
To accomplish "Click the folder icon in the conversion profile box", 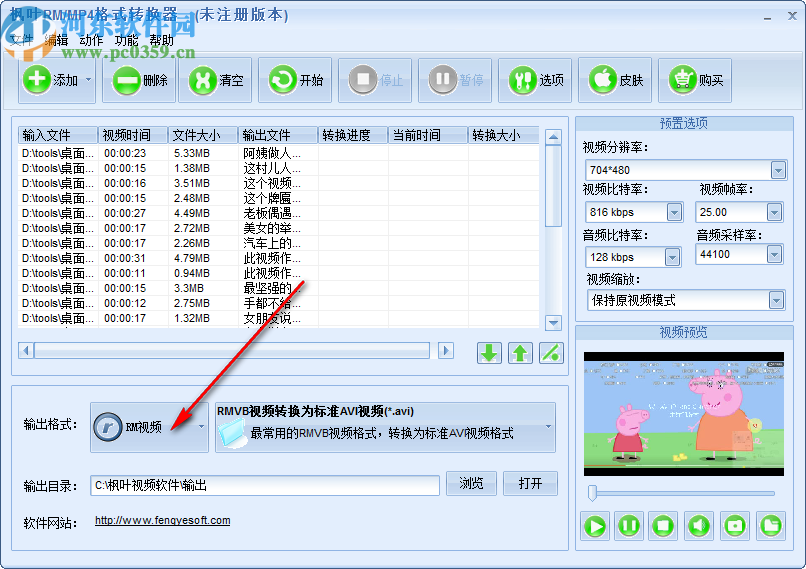I will (x=232, y=433).
